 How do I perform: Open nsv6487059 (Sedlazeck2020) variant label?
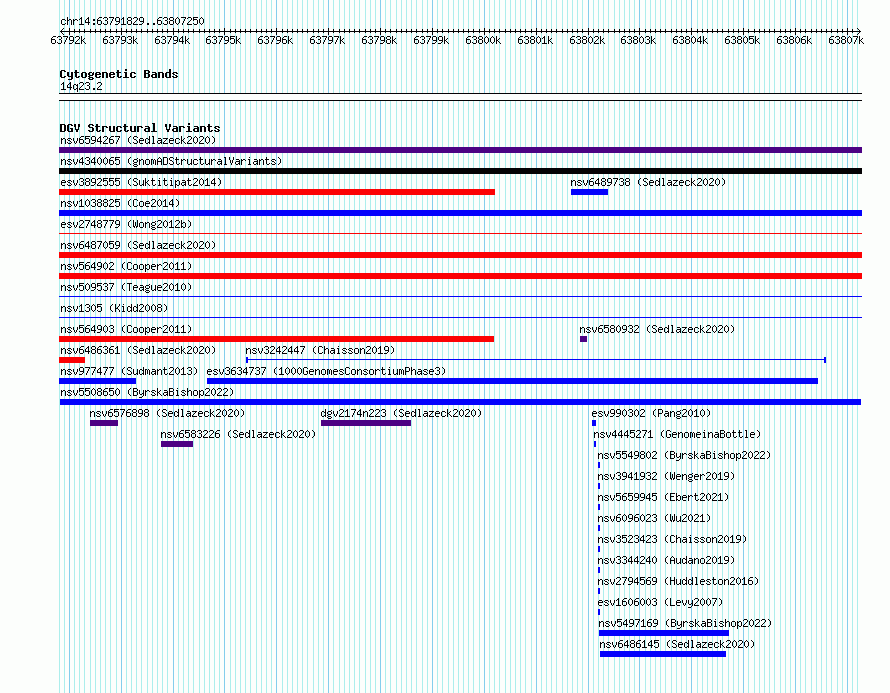[x=138, y=245]
